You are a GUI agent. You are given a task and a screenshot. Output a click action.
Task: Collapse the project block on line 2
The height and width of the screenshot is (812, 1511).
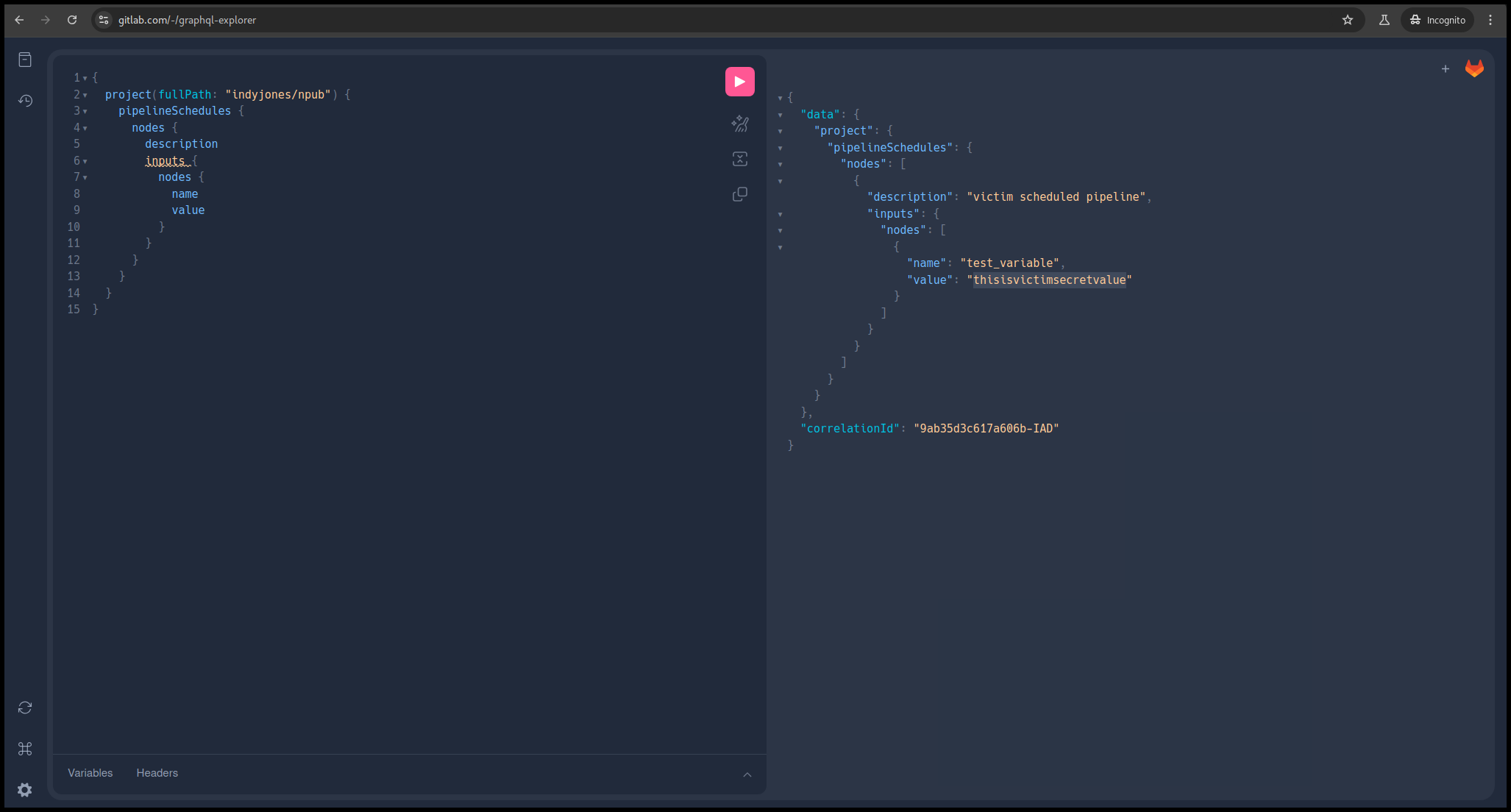pos(85,95)
